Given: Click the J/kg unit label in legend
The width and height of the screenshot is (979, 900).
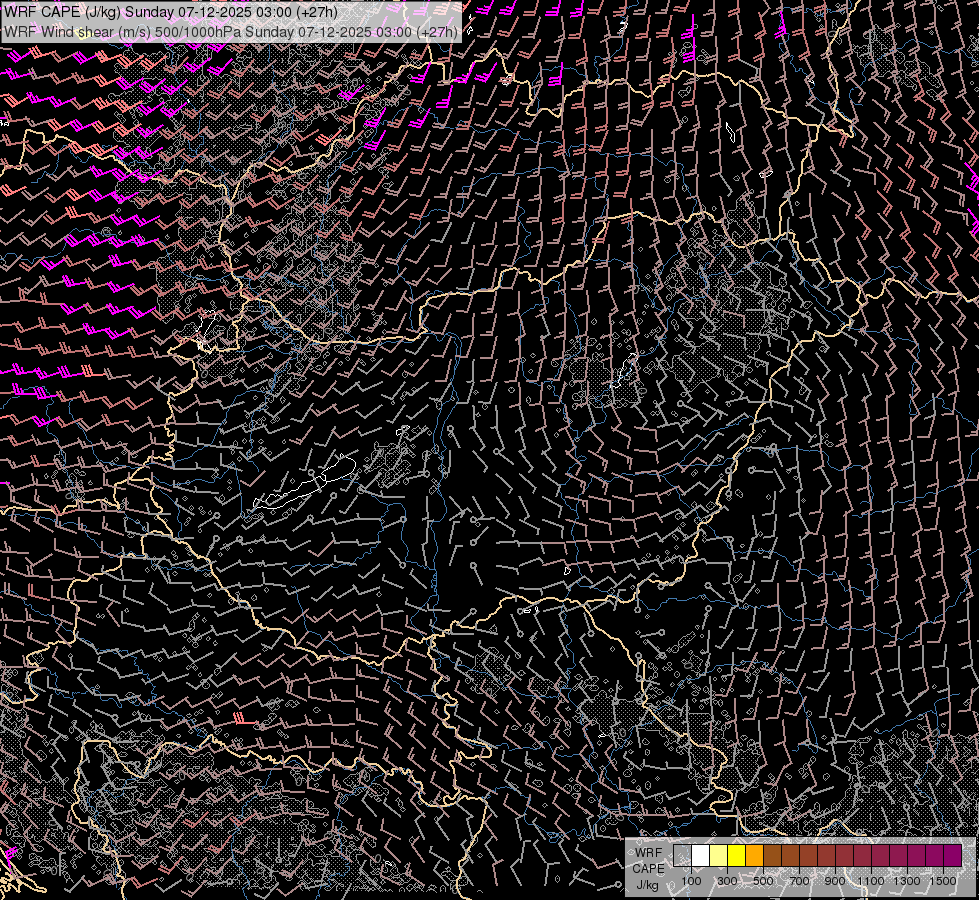Looking at the screenshot, I should [647, 884].
